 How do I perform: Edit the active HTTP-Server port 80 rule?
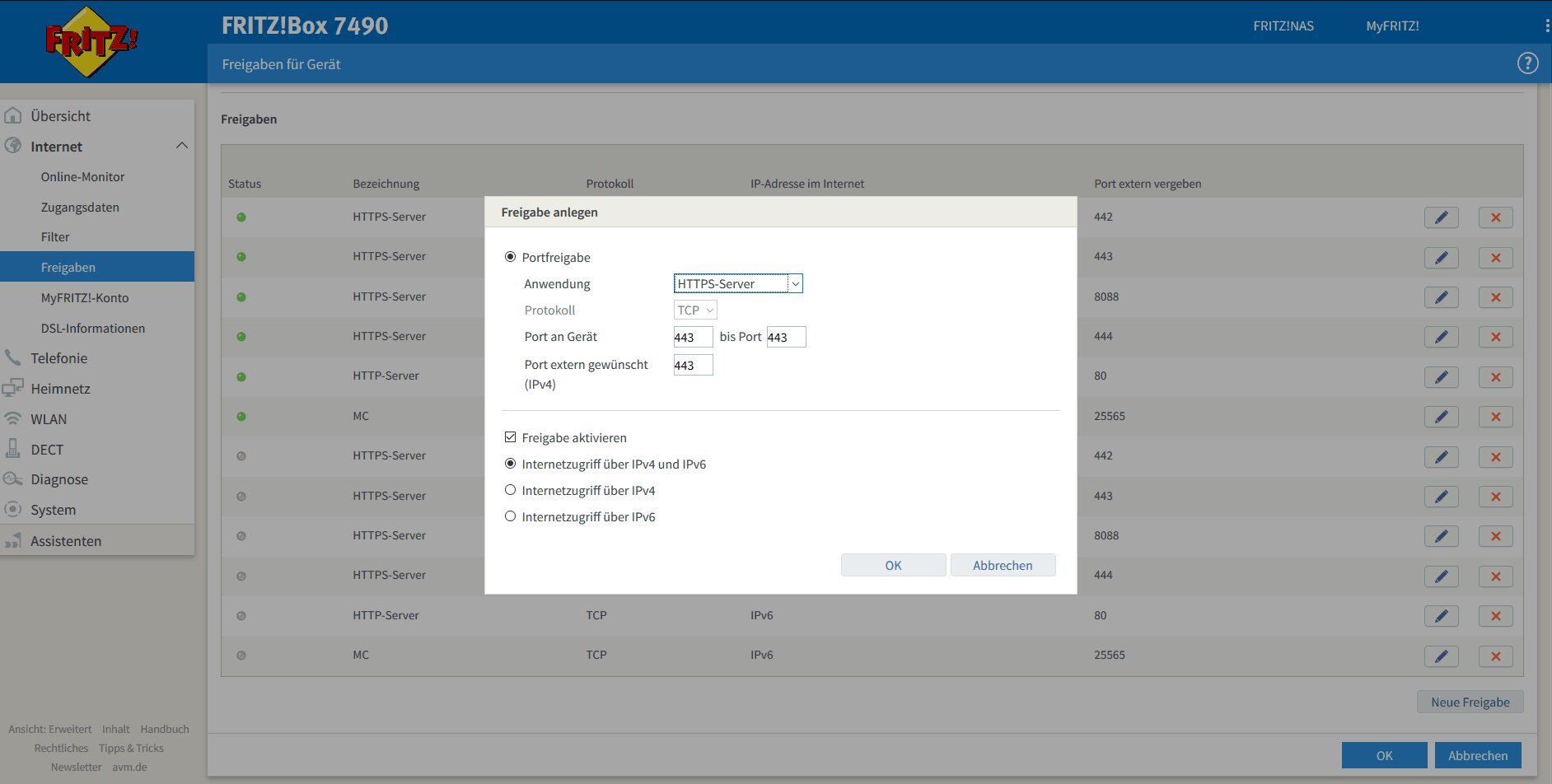pyautogui.click(x=1441, y=377)
